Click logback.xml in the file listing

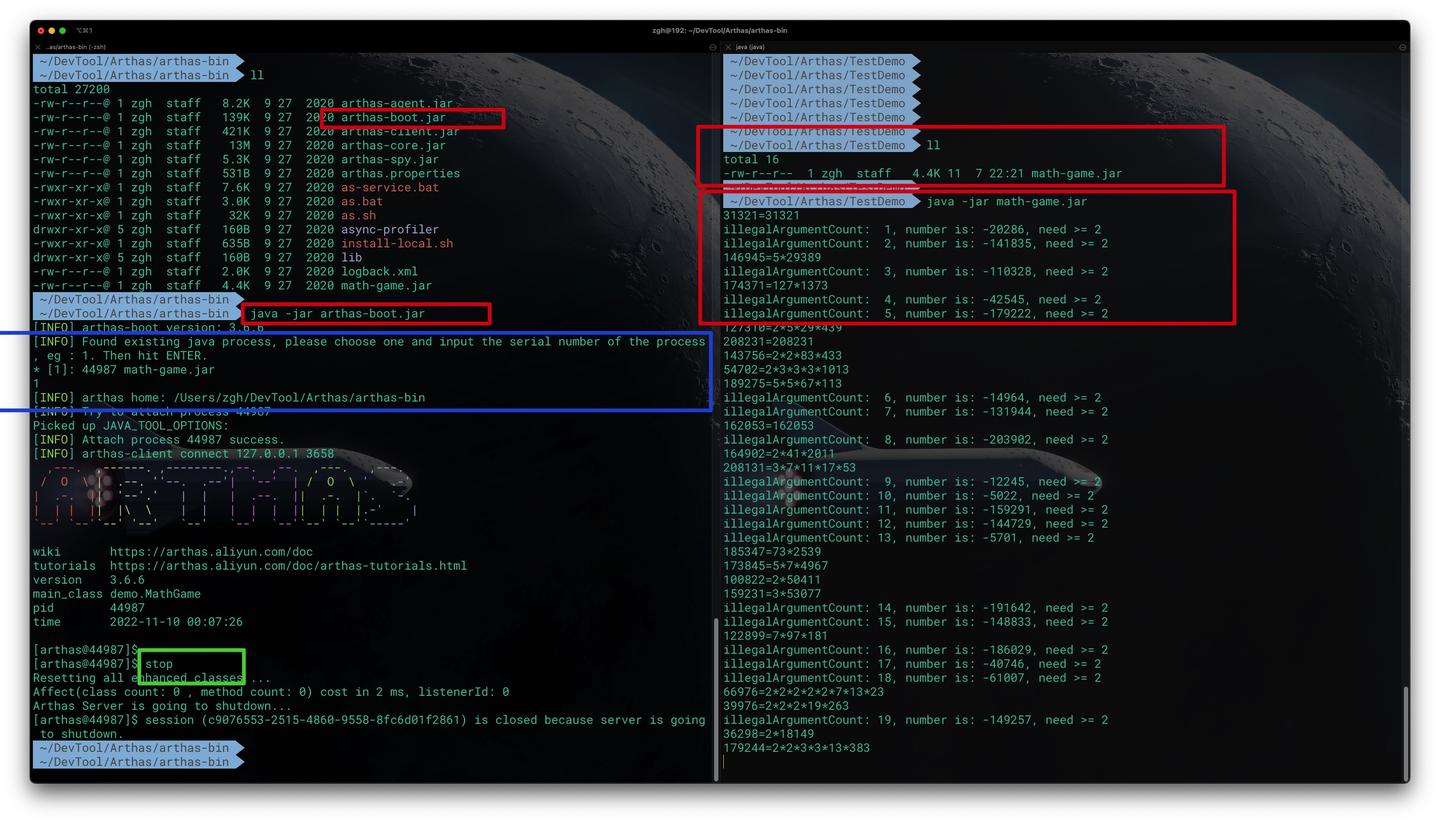click(x=379, y=272)
